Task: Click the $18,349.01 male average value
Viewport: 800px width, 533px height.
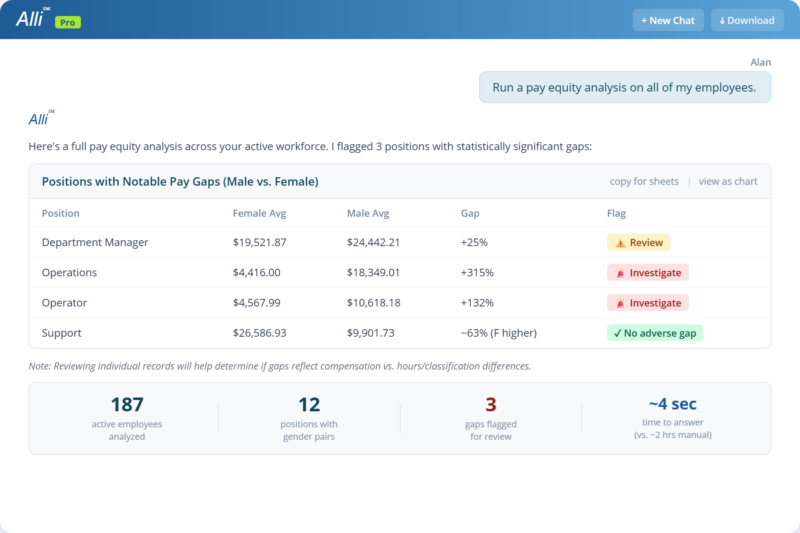Action: point(373,272)
